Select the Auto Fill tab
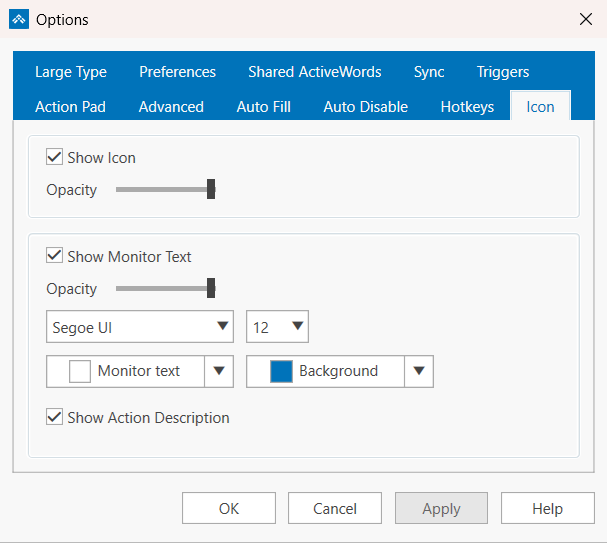The width and height of the screenshot is (607, 543). [264, 107]
